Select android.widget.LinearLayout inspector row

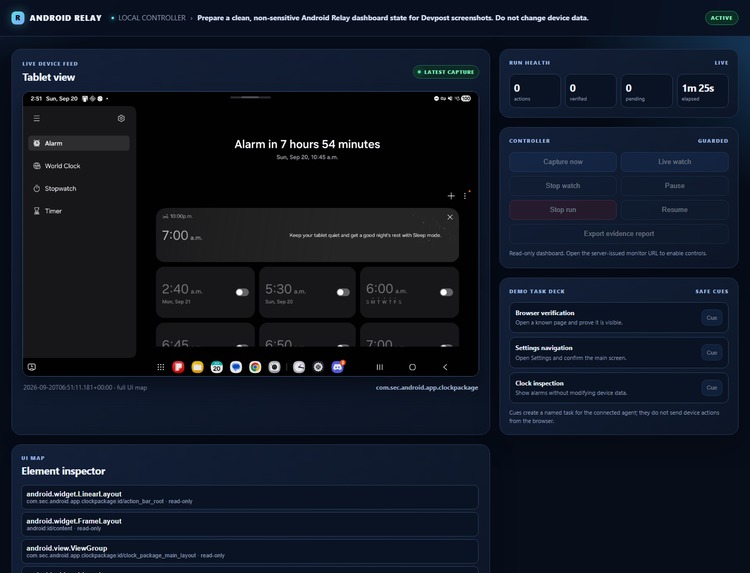[250, 497]
